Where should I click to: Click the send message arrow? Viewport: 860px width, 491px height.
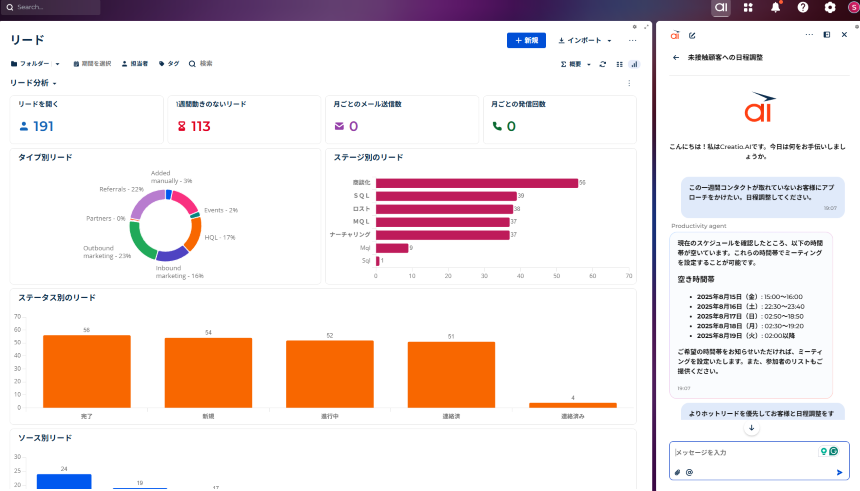[839, 472]
